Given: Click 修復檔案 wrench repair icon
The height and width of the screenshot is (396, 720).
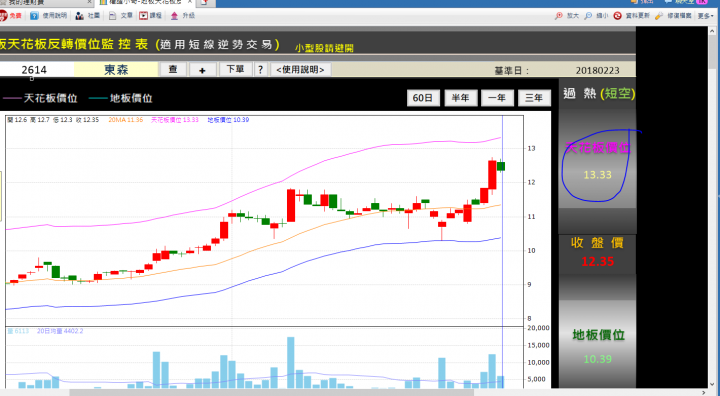Looking at the screenshot, I should pyautogui.click(x=659, y=16).
